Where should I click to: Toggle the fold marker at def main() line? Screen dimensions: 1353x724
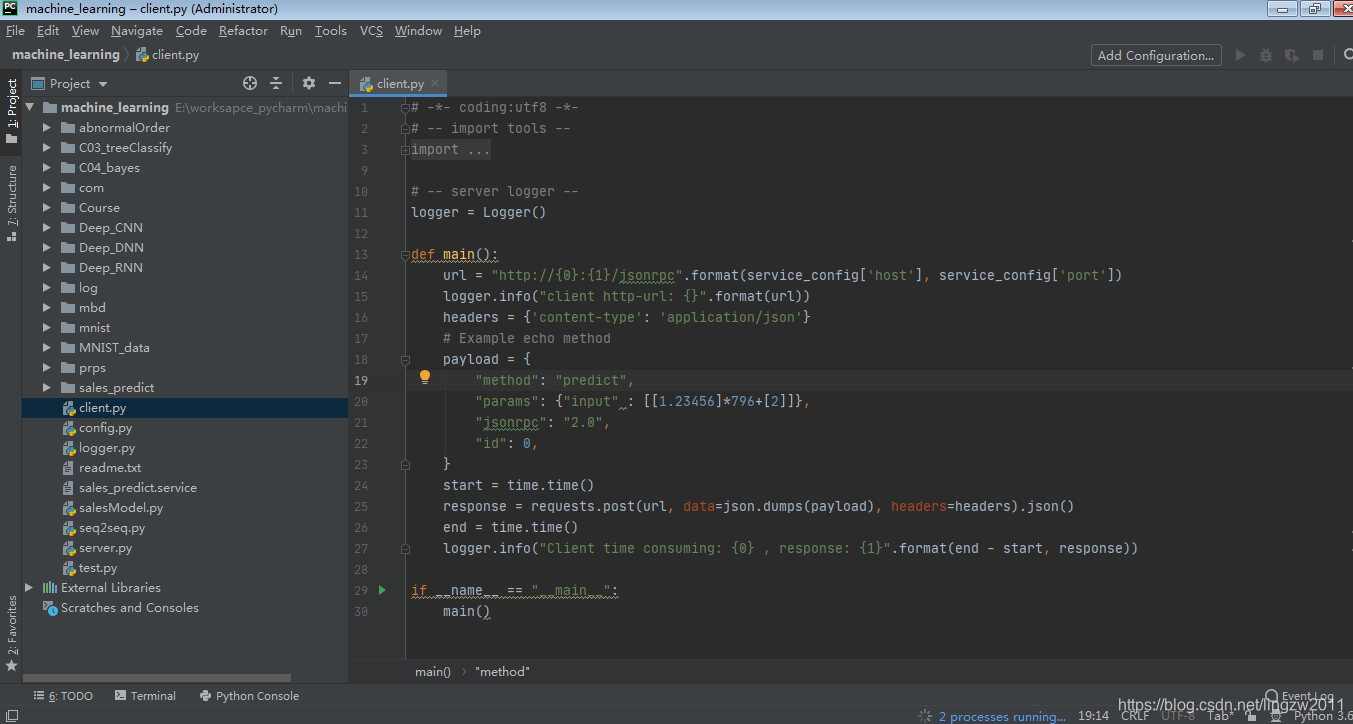pos(405,255)
